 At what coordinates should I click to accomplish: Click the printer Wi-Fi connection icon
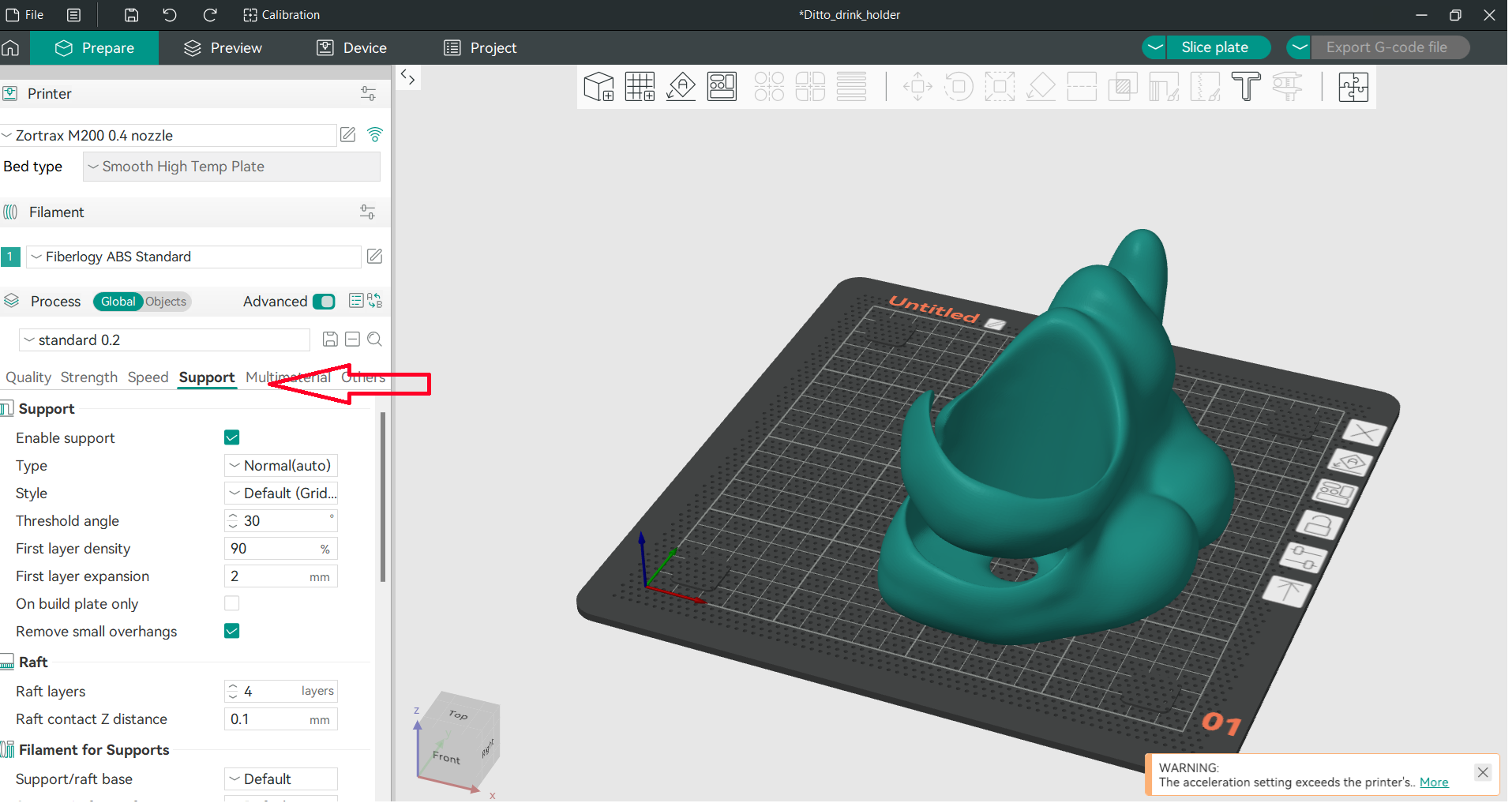375,135
